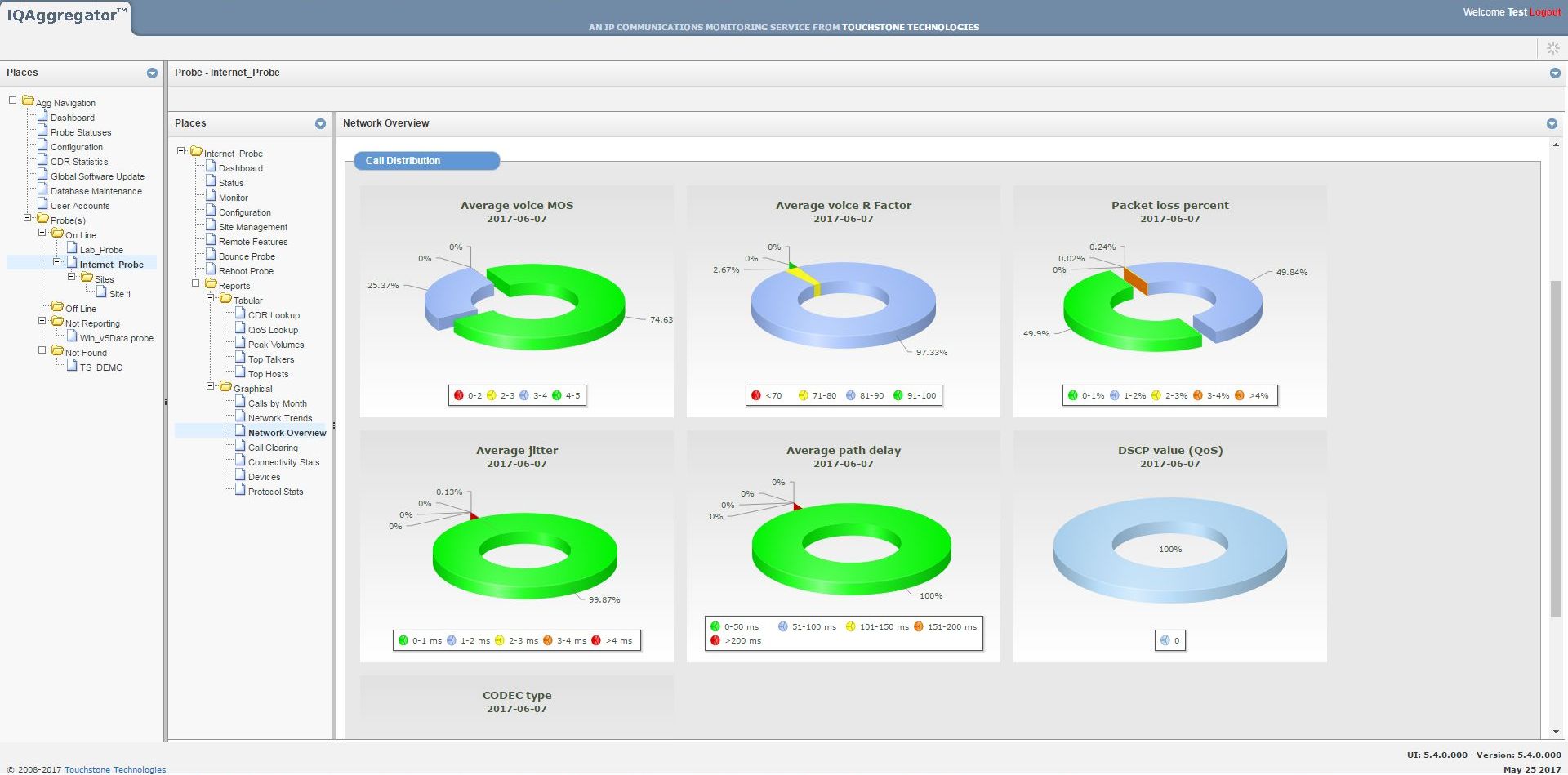Open Devices graph report
The height and width of the screenshot is (775, 1568).
pos(264,477)
